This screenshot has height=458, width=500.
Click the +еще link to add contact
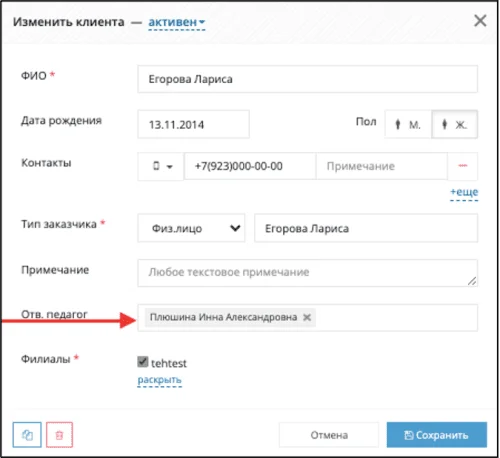tap(464, 192)
